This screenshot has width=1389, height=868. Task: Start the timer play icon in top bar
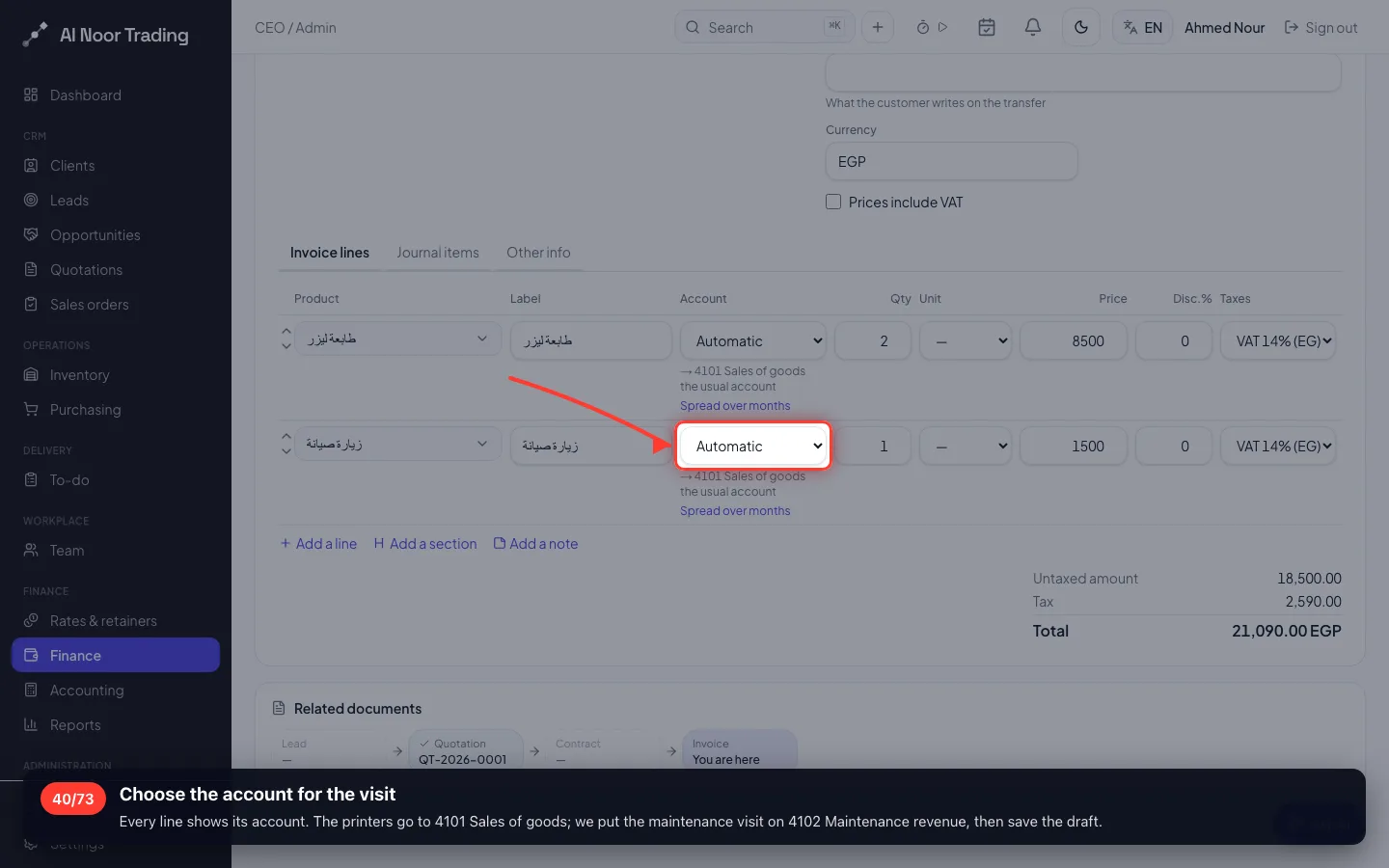[x=942, y=27]
